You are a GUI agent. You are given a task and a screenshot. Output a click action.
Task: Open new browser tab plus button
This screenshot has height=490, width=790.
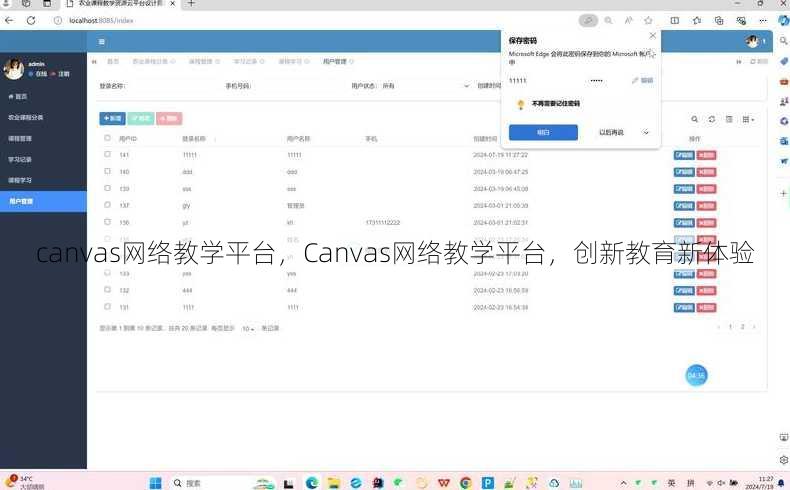[x=191, y=4]
